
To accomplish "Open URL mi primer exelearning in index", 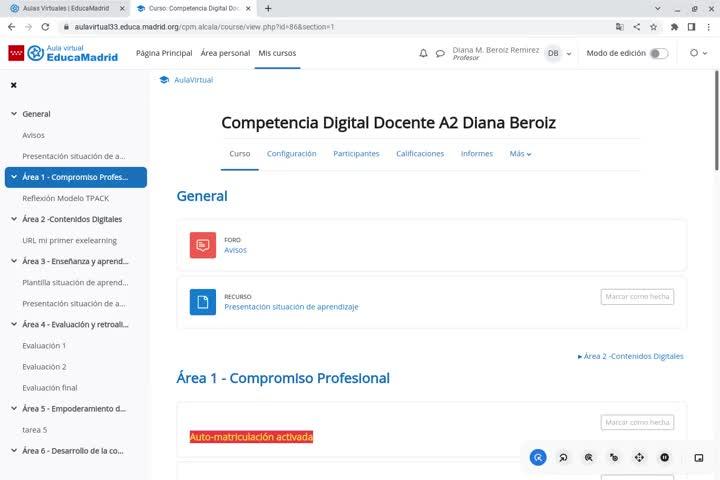I will pyautogui.click(x=69, y=240).
